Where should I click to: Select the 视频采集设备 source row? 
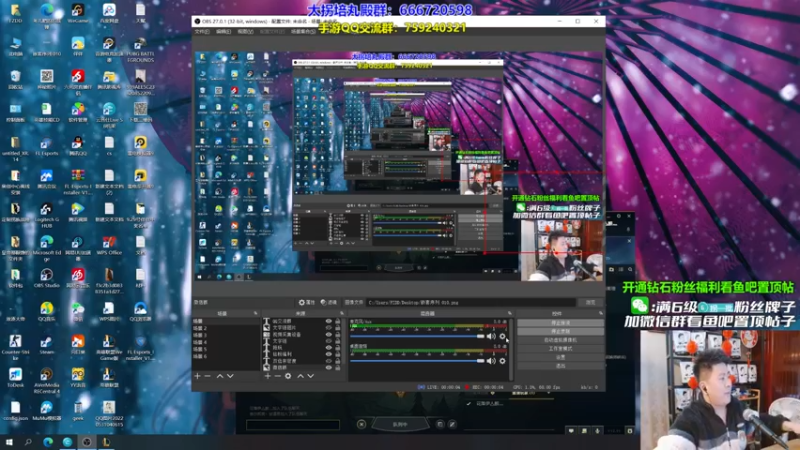pos(302,335)
